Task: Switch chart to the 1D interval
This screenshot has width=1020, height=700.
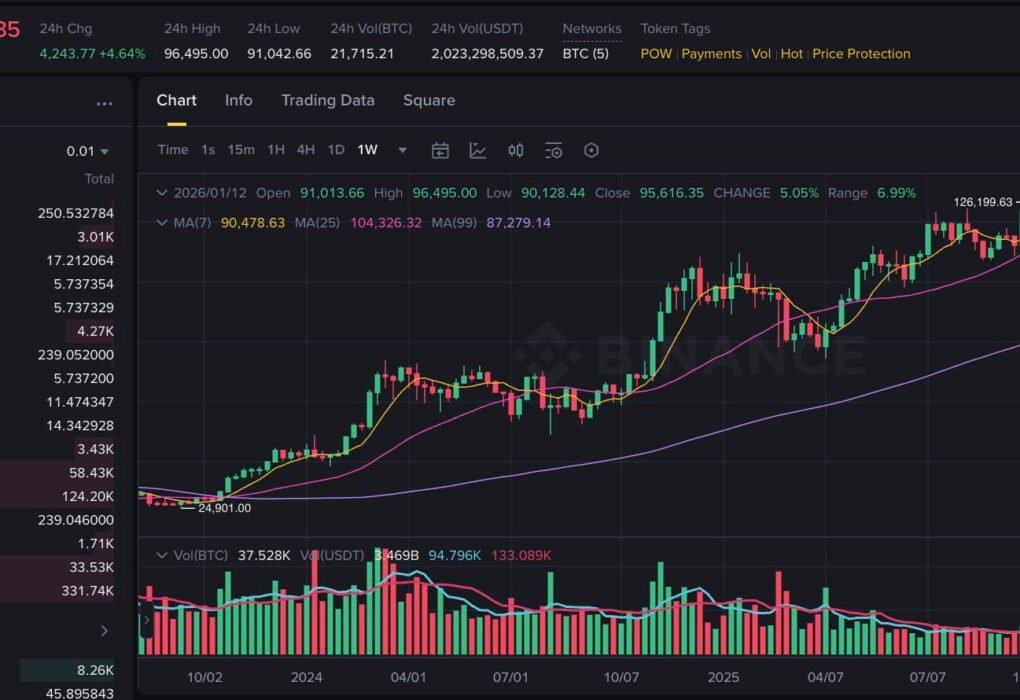Action: [336, 150]
